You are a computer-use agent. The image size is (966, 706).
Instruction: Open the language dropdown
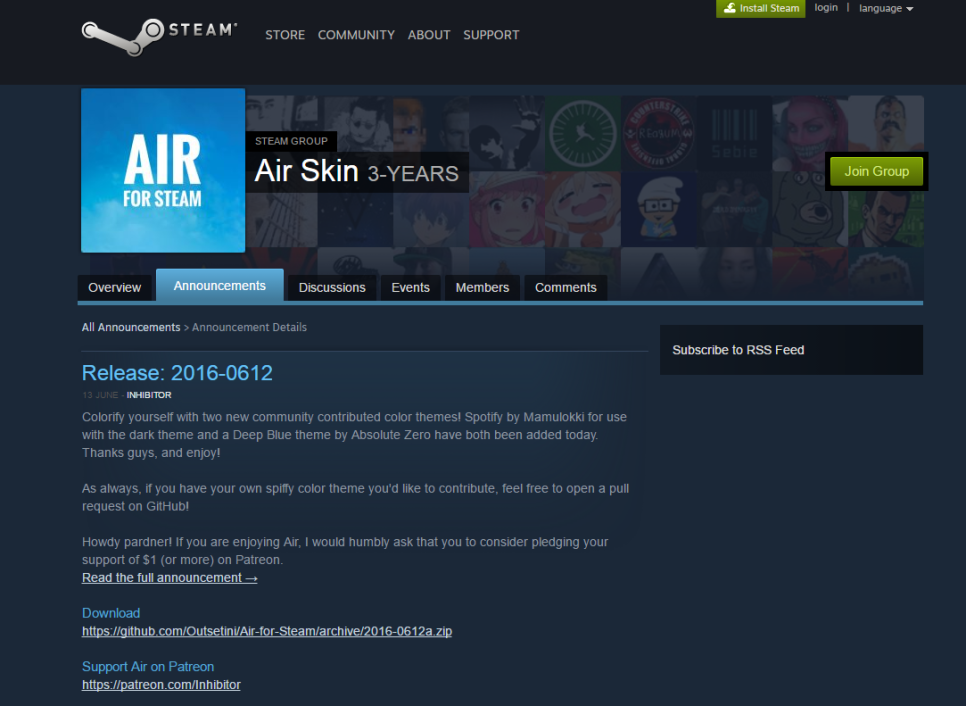(x=886, y=8)
